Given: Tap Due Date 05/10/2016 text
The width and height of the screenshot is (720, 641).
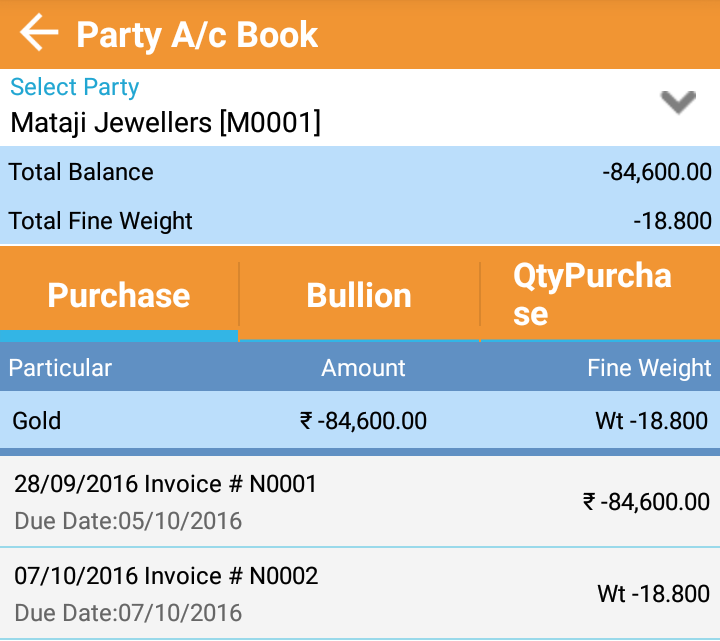Looking at the screenshot, I should (x=128, y=521).
